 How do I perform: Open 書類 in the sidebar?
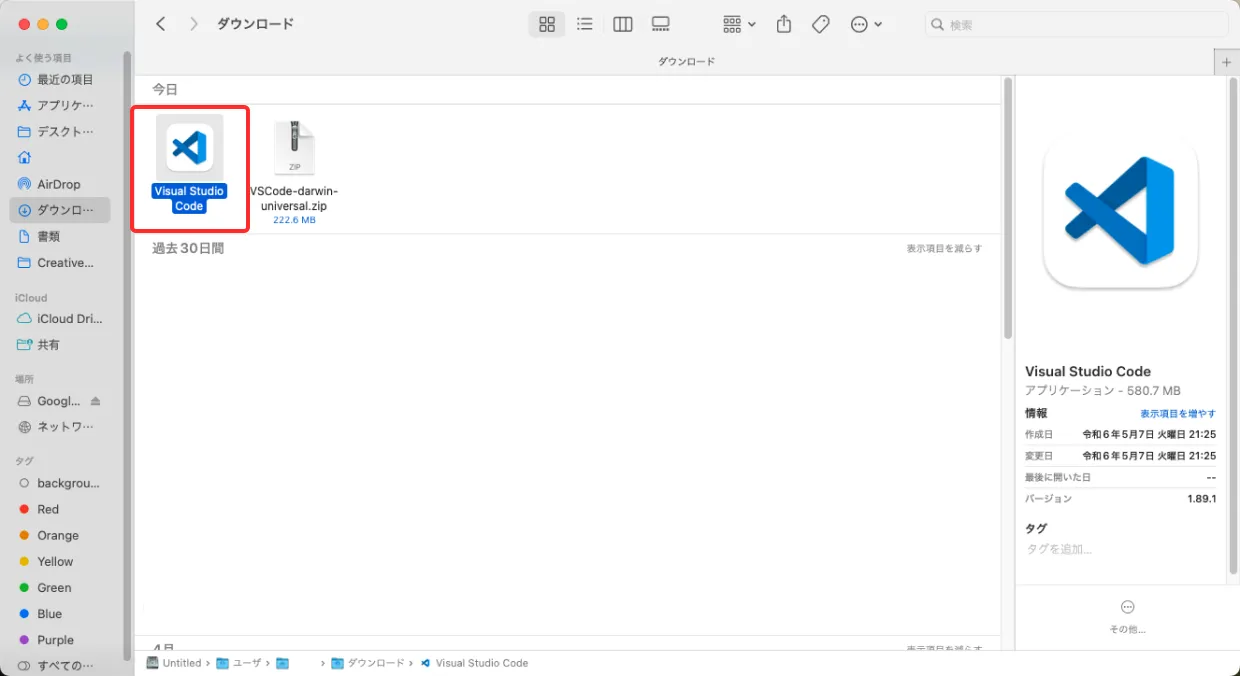pos(62,237)
